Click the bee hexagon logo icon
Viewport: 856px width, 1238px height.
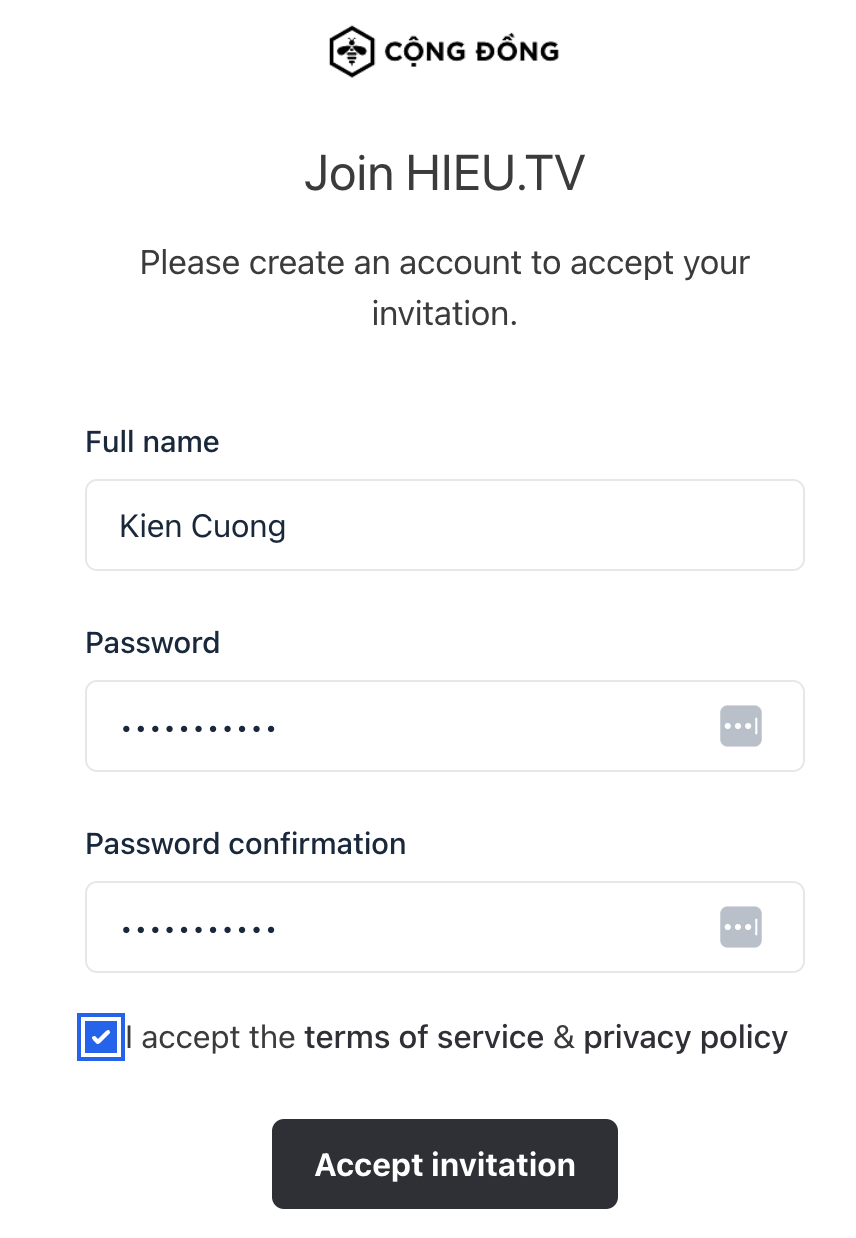coord(350,51)
